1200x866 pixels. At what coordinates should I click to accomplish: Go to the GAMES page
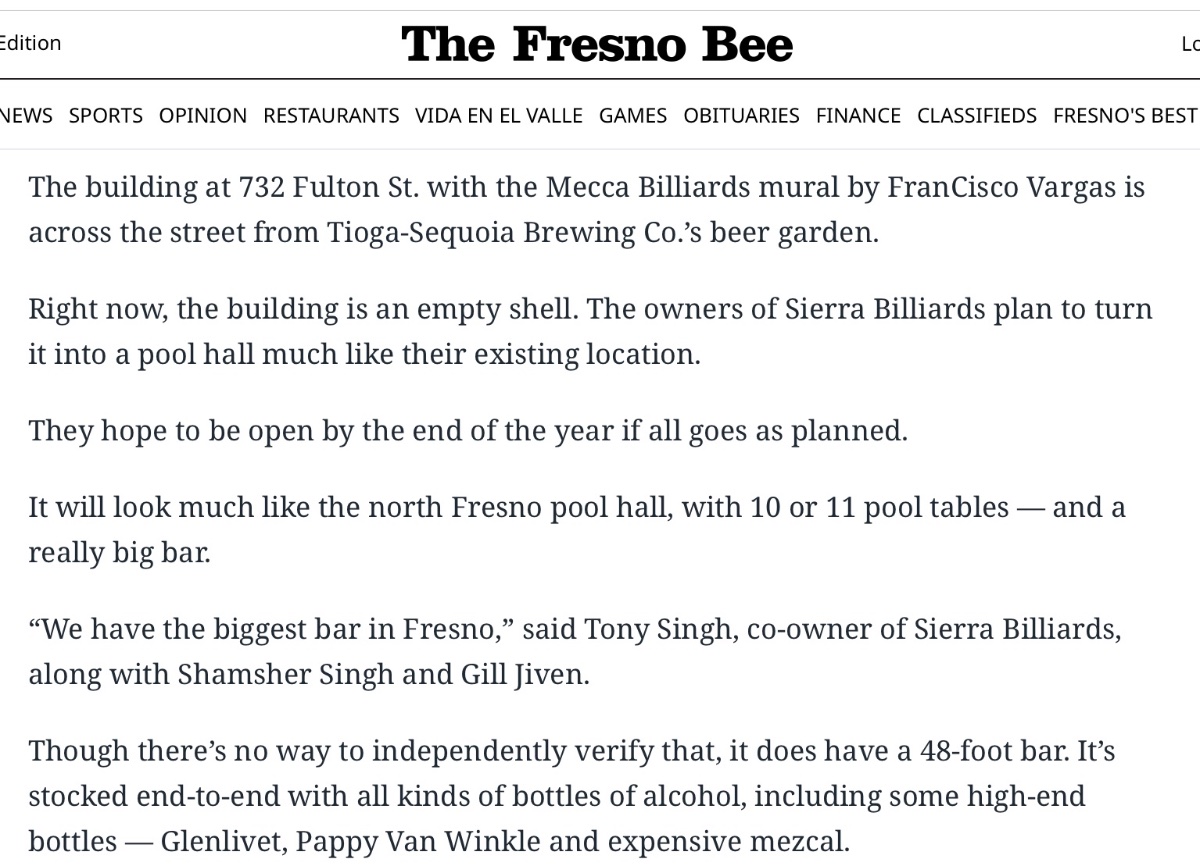click(633, 115)
